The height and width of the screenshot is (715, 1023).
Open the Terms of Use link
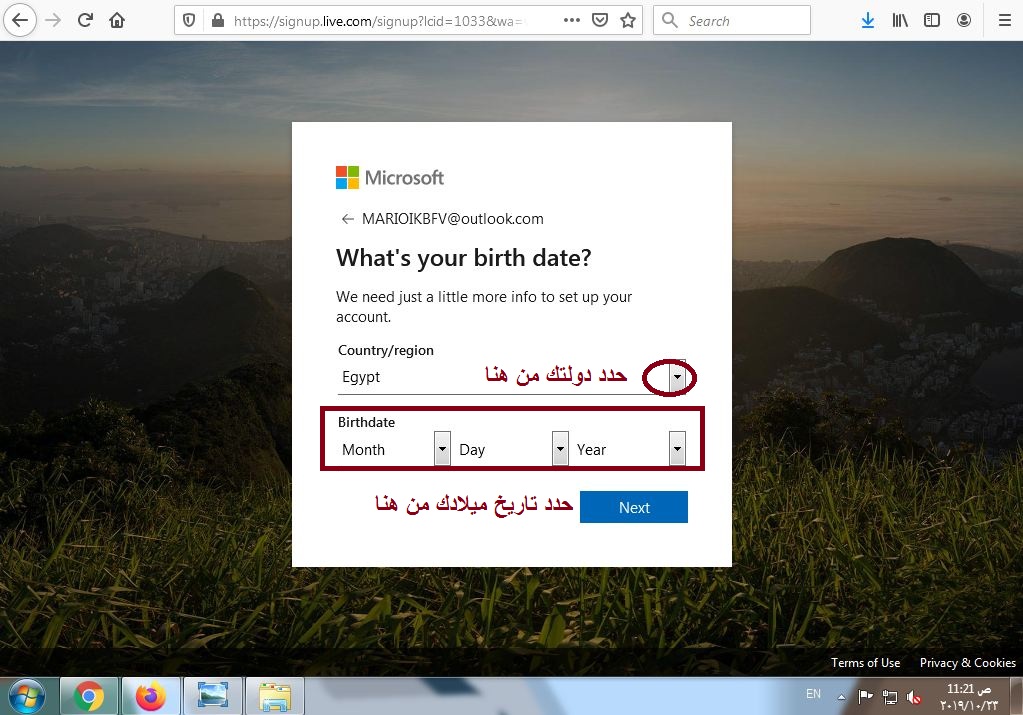865,662
